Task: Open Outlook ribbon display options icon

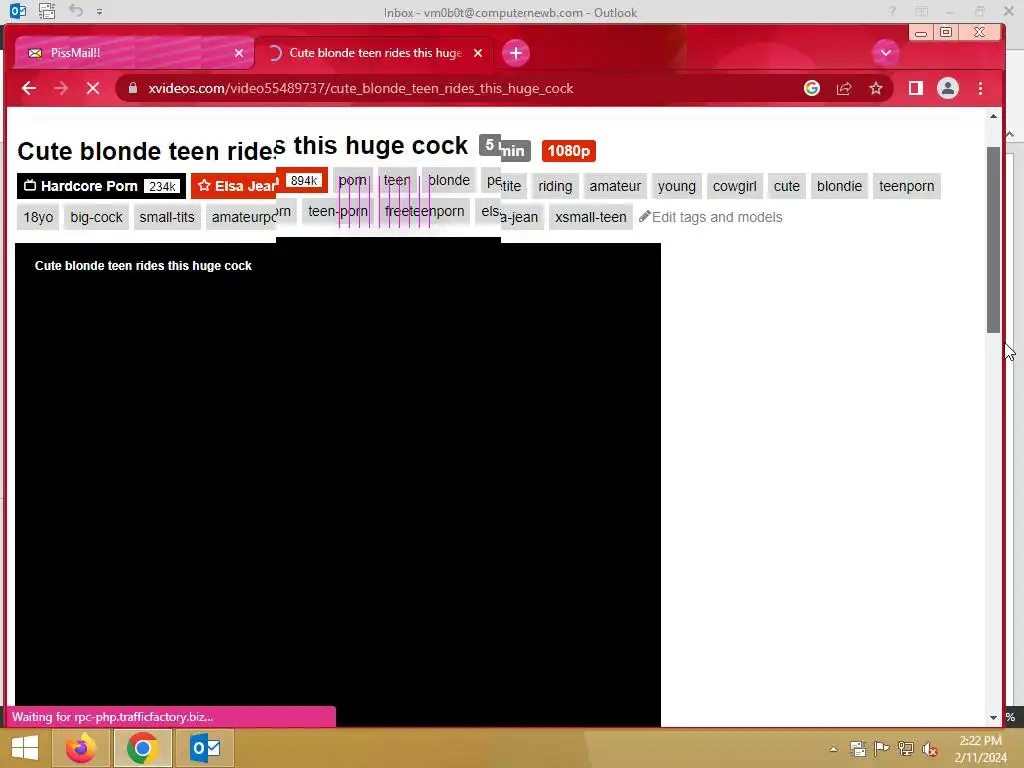Action: 921,11
